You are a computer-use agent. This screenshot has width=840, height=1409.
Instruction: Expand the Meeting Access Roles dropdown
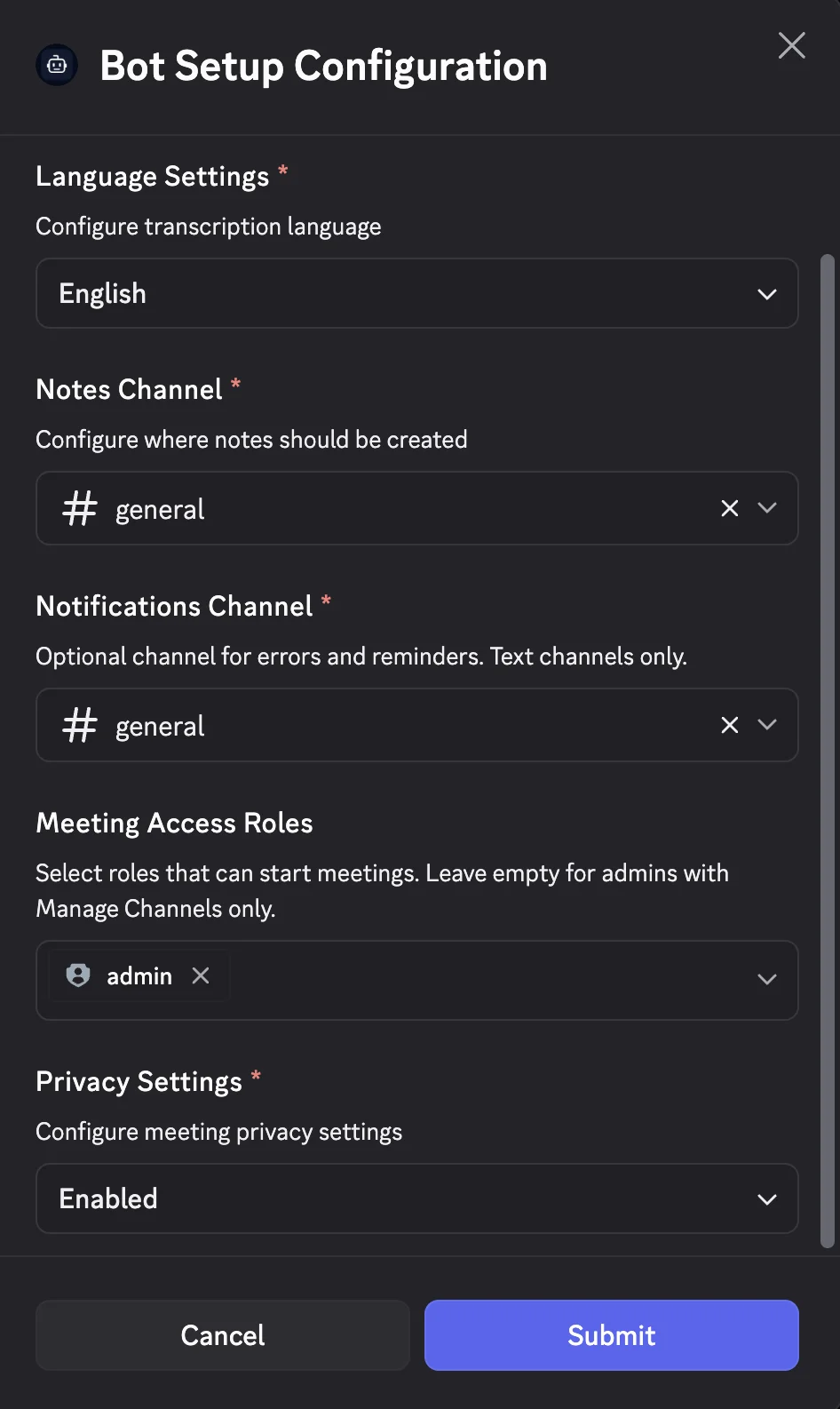(767, 980)
